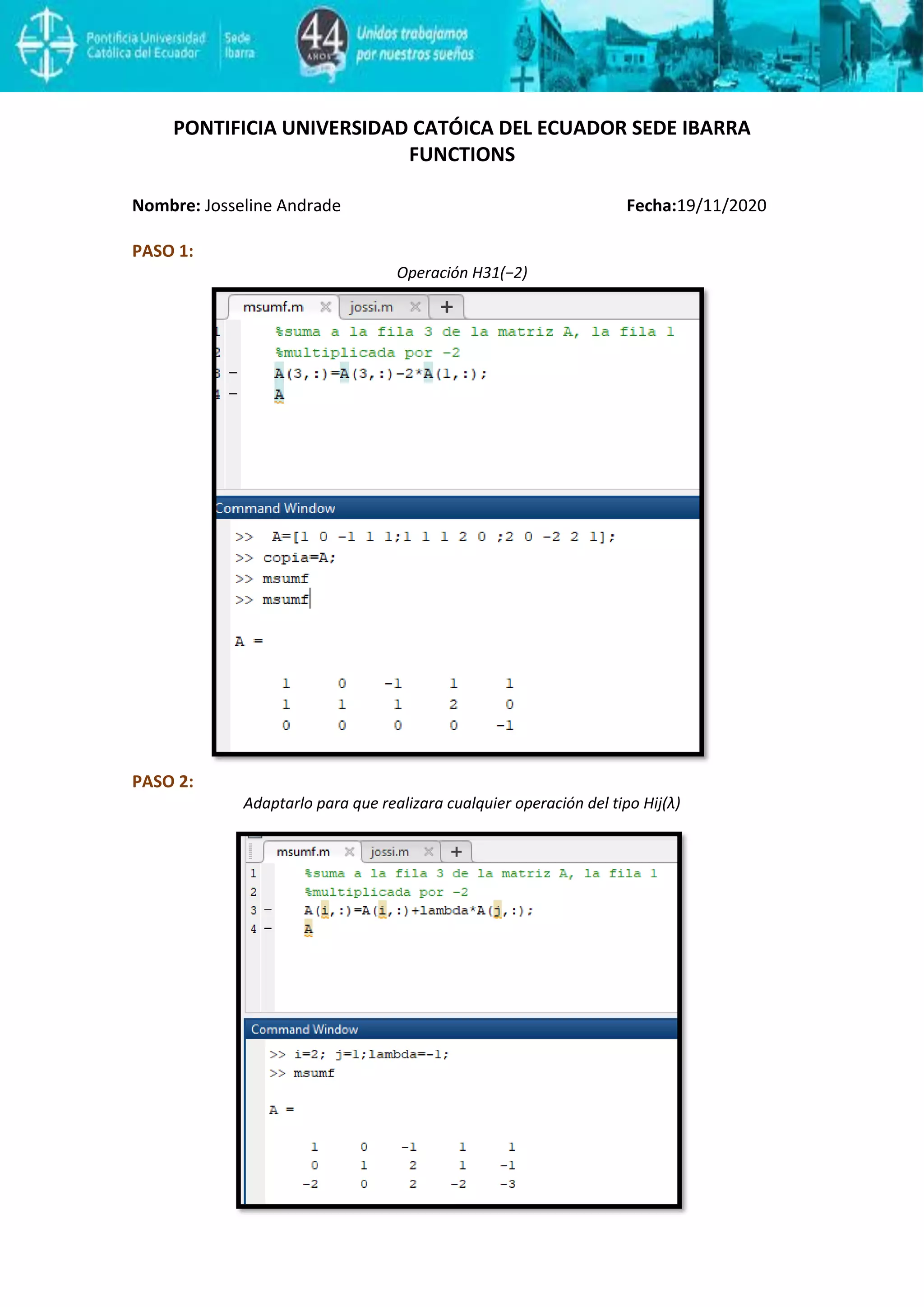Click plus new-tab icon in first editor
The image size is (924, 1307).
click(447, 307)
